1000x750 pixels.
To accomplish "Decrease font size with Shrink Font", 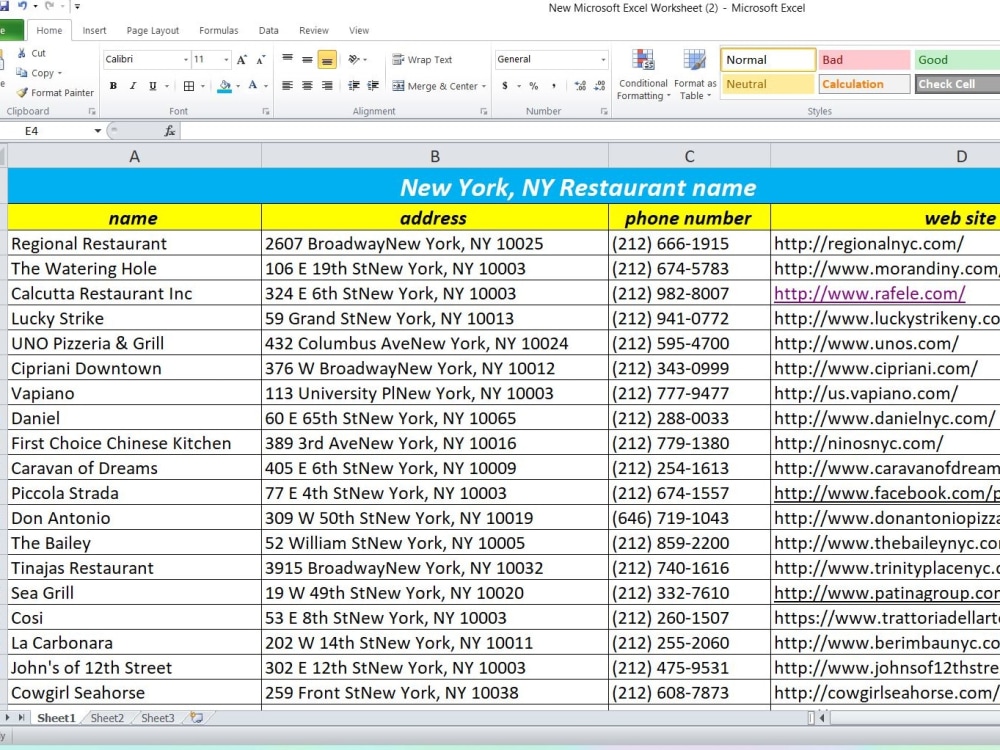I will (x=261, y=60).
